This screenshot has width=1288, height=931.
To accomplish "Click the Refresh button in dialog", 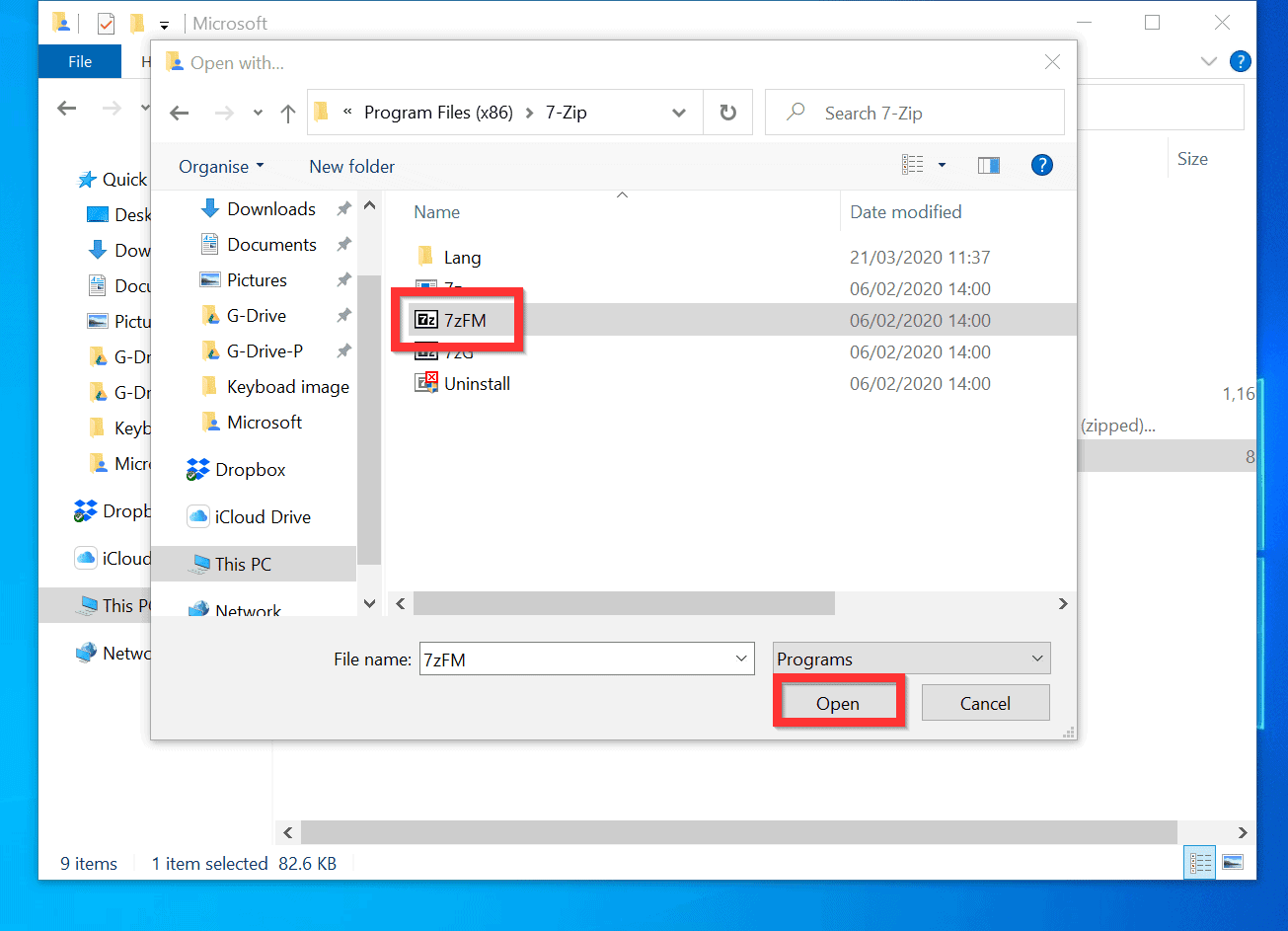I will pyautogui.click(x=728, y=113).
